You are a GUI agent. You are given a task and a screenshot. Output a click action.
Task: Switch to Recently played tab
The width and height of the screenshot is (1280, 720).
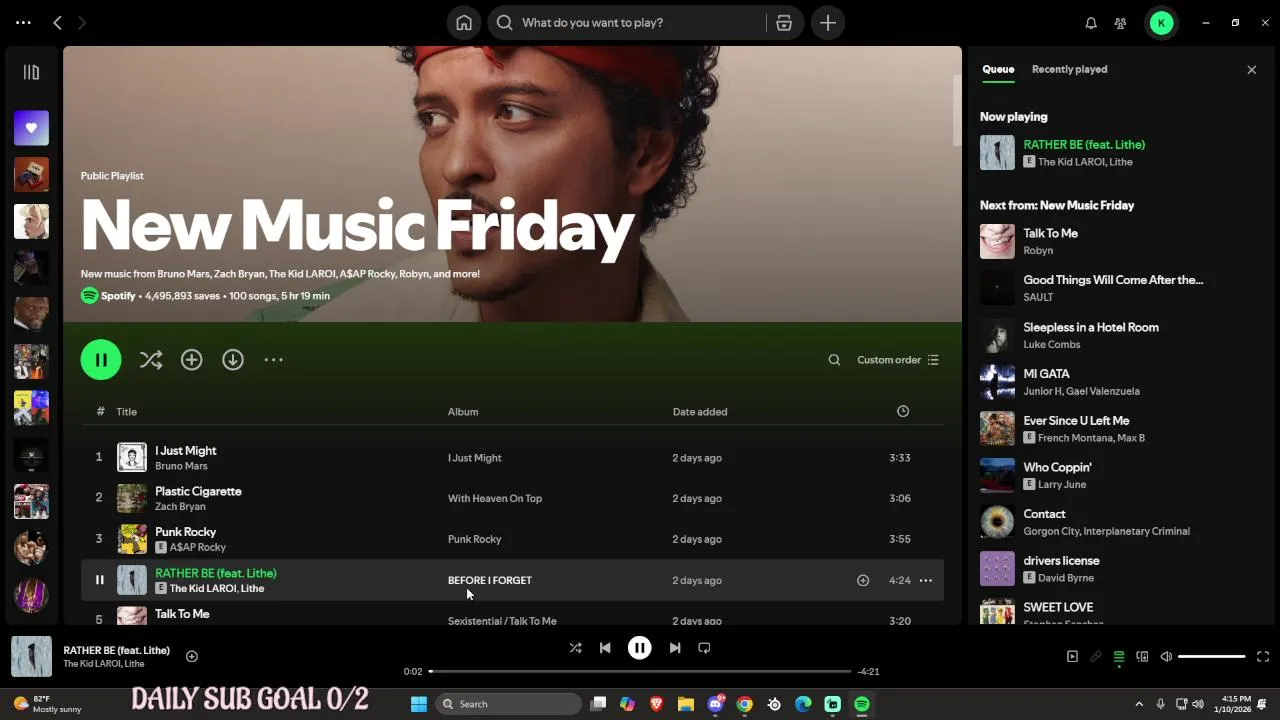click(1069, 69)
